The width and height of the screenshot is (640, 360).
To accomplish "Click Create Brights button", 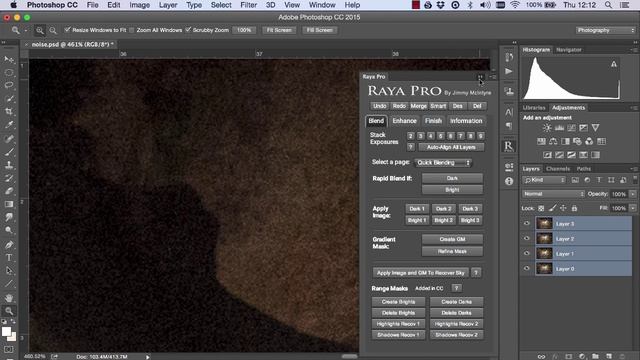I will click(x=398, y=302).
